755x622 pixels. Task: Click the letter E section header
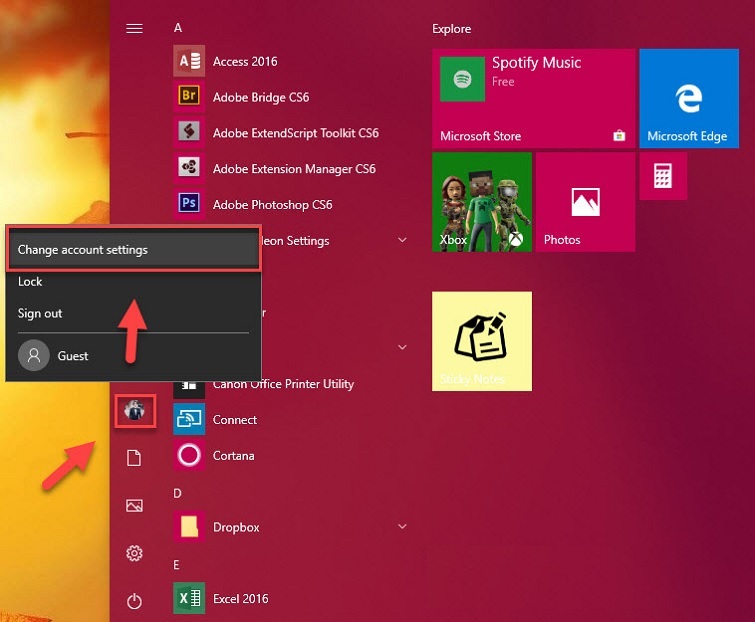176,565
